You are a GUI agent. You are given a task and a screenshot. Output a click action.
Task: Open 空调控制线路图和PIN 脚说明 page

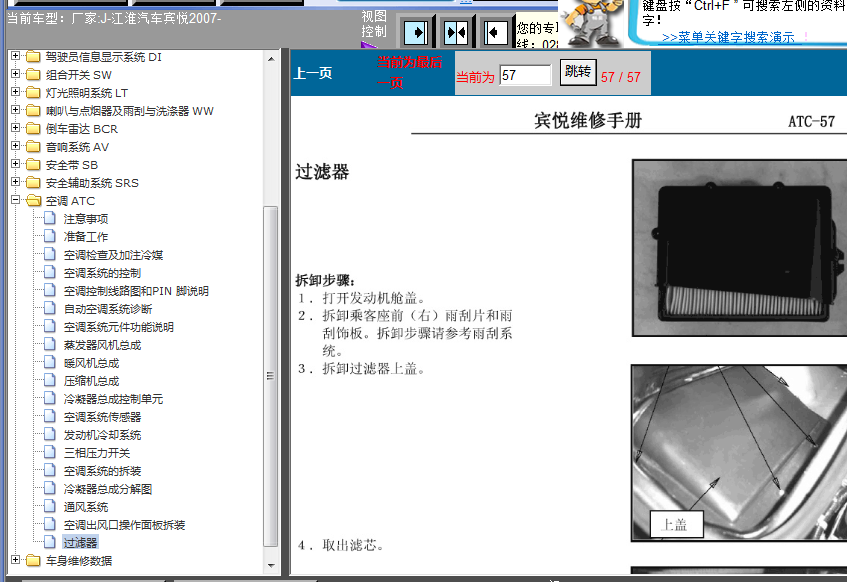136,291
